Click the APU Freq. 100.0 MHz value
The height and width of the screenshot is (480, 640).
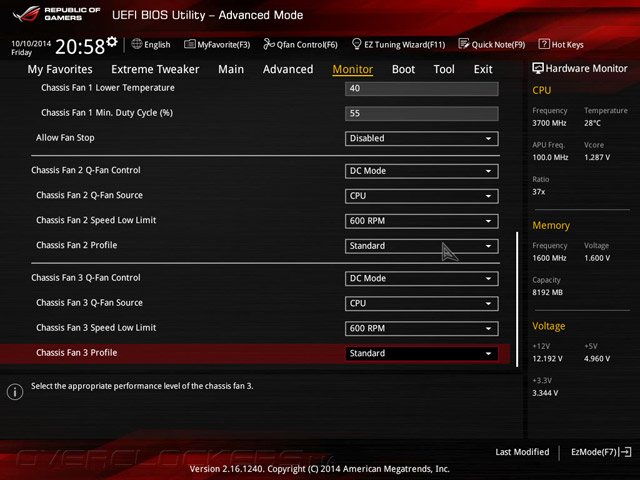pyautogui.click(x=550, y=157)
